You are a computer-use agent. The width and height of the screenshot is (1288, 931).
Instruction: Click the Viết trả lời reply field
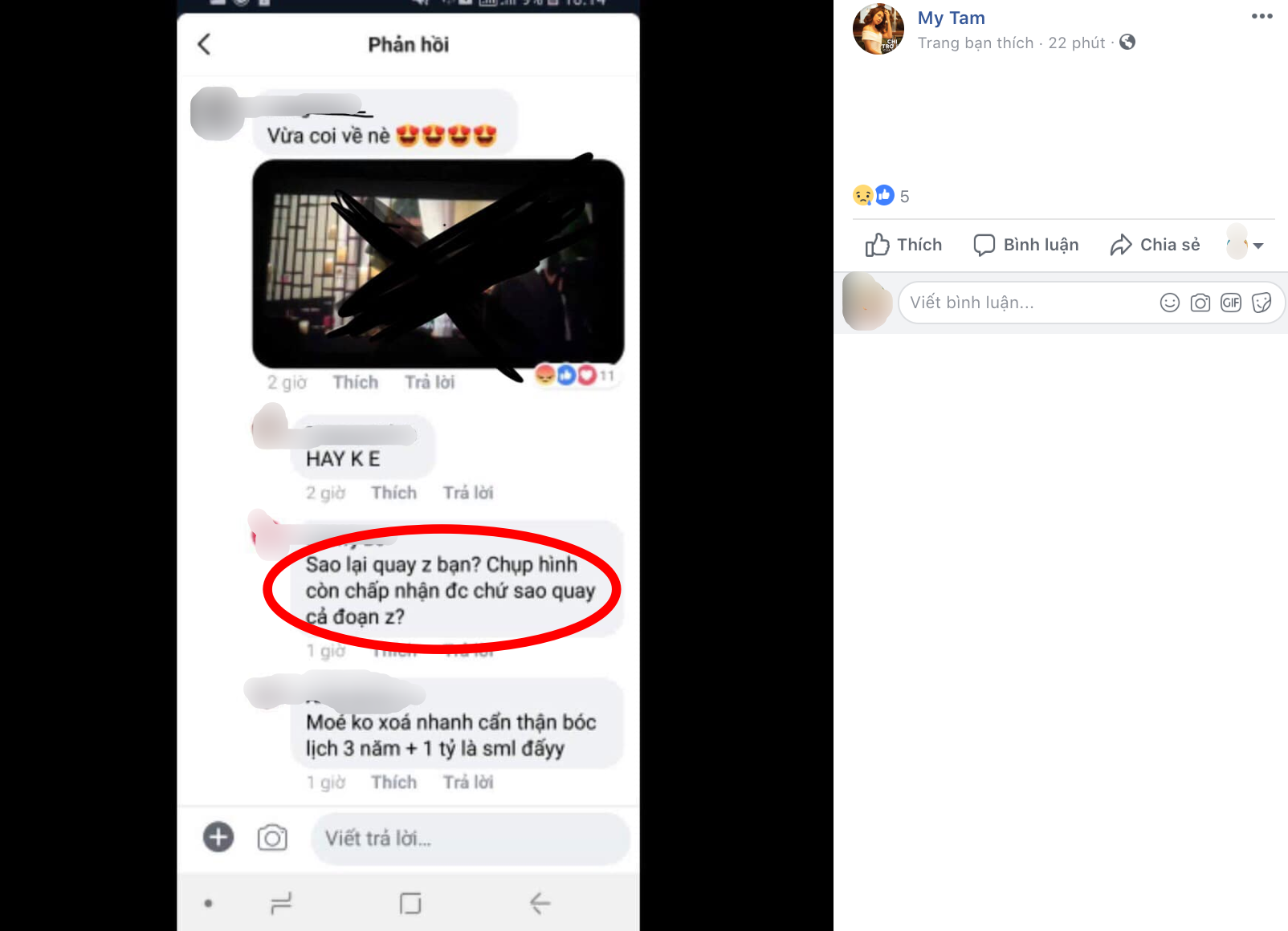(471, 839)
